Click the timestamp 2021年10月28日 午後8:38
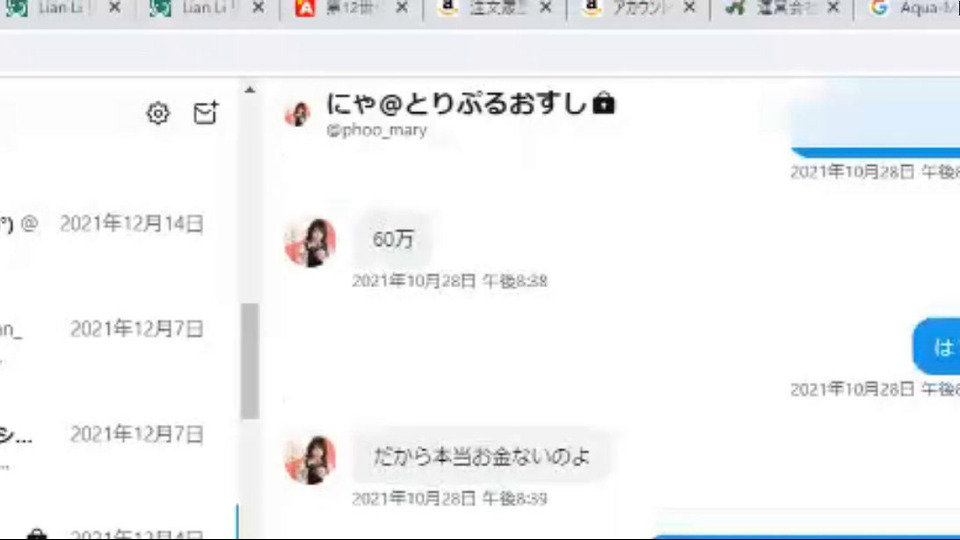Image resolution: width=960 pixels, height=540 pixels. coord(449,281)
